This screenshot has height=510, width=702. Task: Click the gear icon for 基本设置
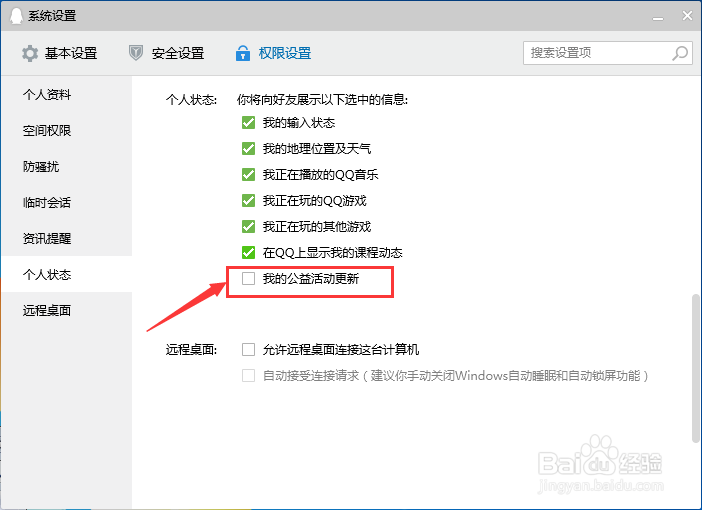coord(30,53)
